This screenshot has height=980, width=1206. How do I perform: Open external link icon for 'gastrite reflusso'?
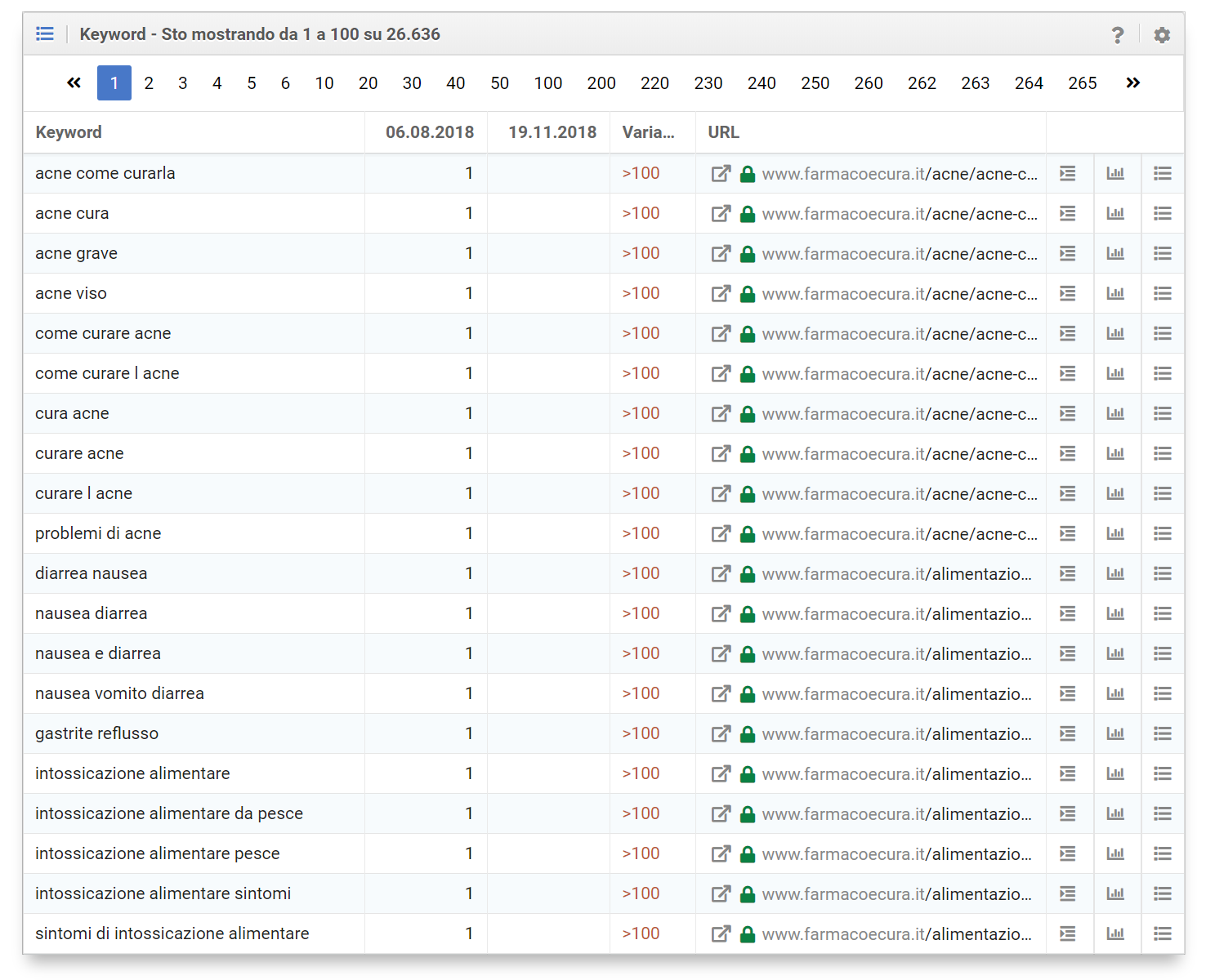click(721, 733)
